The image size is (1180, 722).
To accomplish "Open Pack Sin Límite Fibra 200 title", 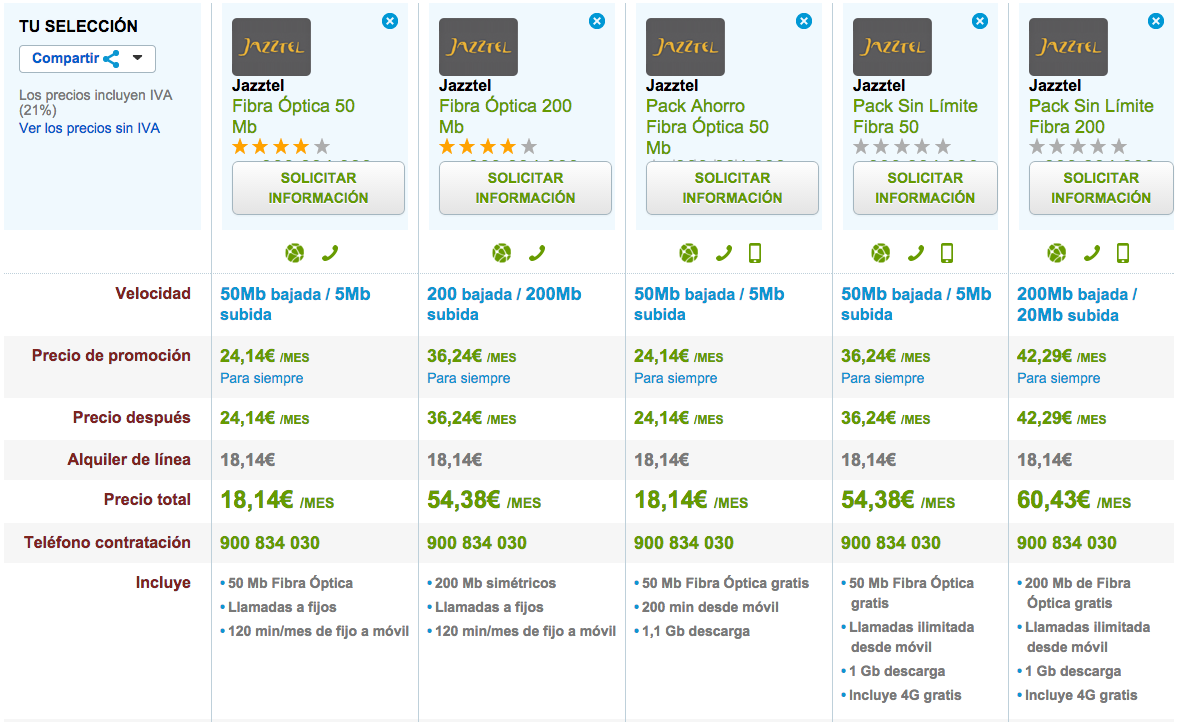I will pos(1091,116).
